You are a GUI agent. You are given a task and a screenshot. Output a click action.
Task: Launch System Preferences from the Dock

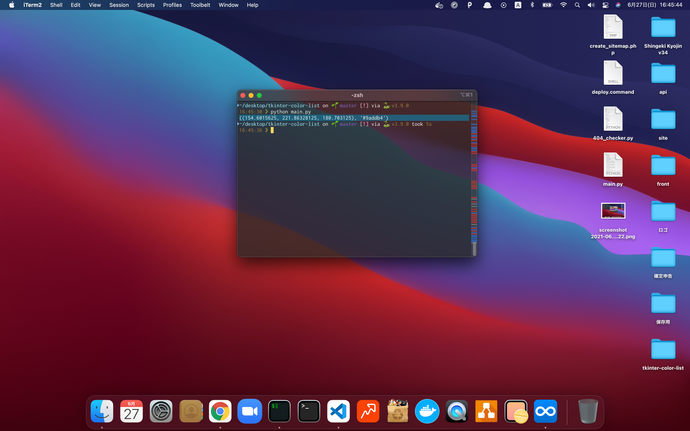[x=161, y=411]
